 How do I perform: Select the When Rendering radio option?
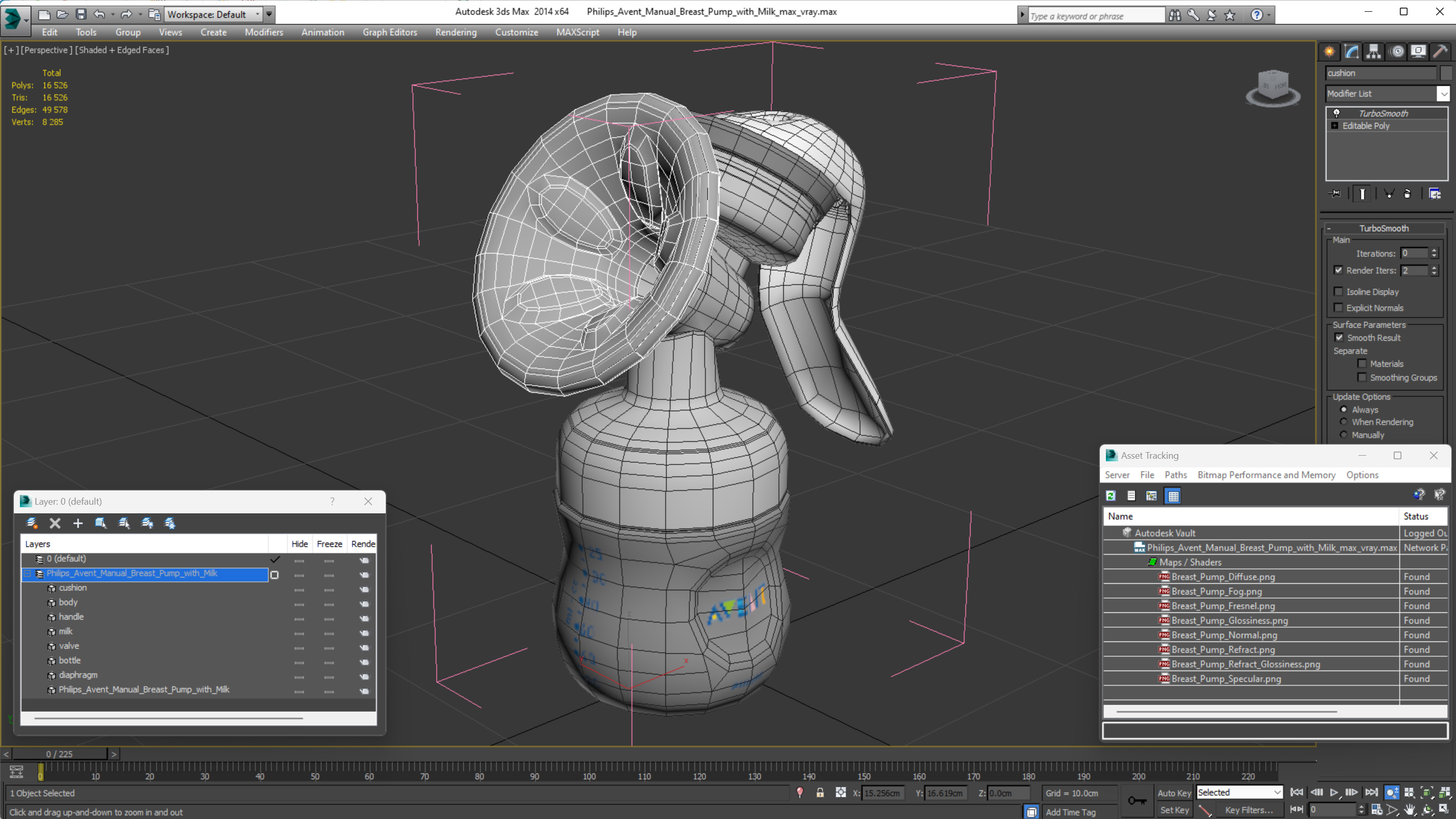[1344, 422]
